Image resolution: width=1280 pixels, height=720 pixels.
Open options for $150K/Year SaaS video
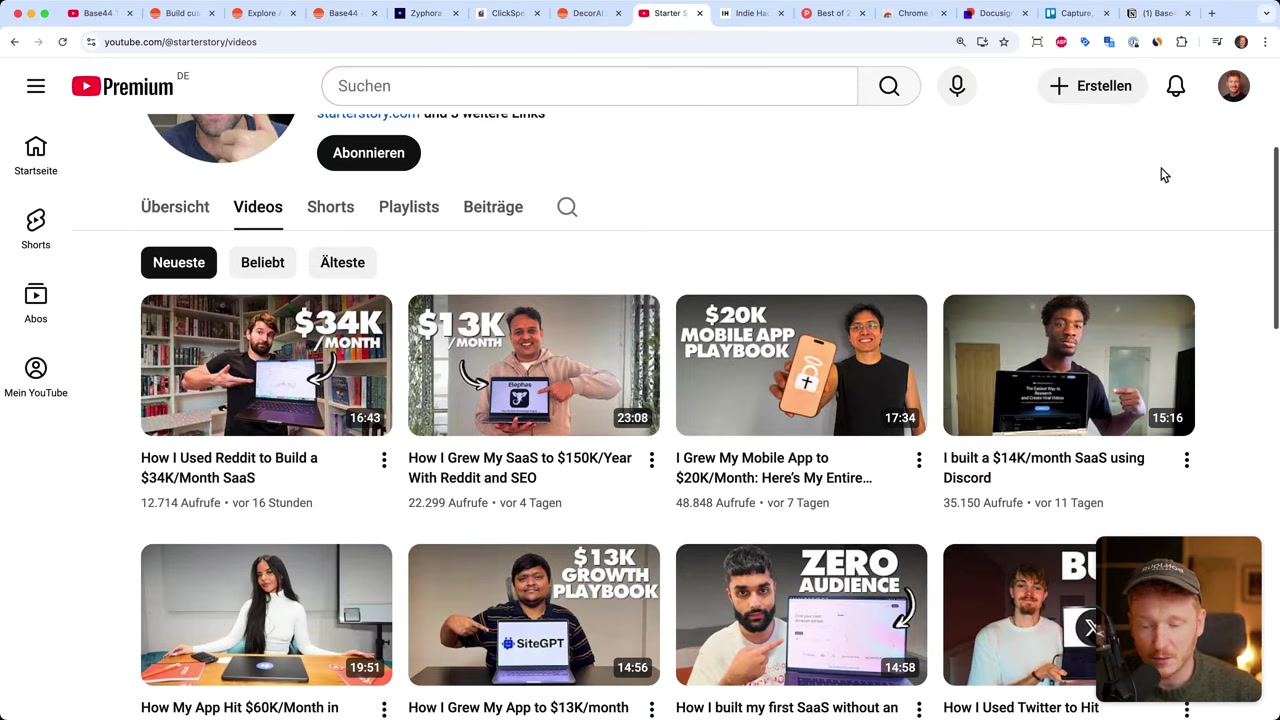tap(651, 460)
